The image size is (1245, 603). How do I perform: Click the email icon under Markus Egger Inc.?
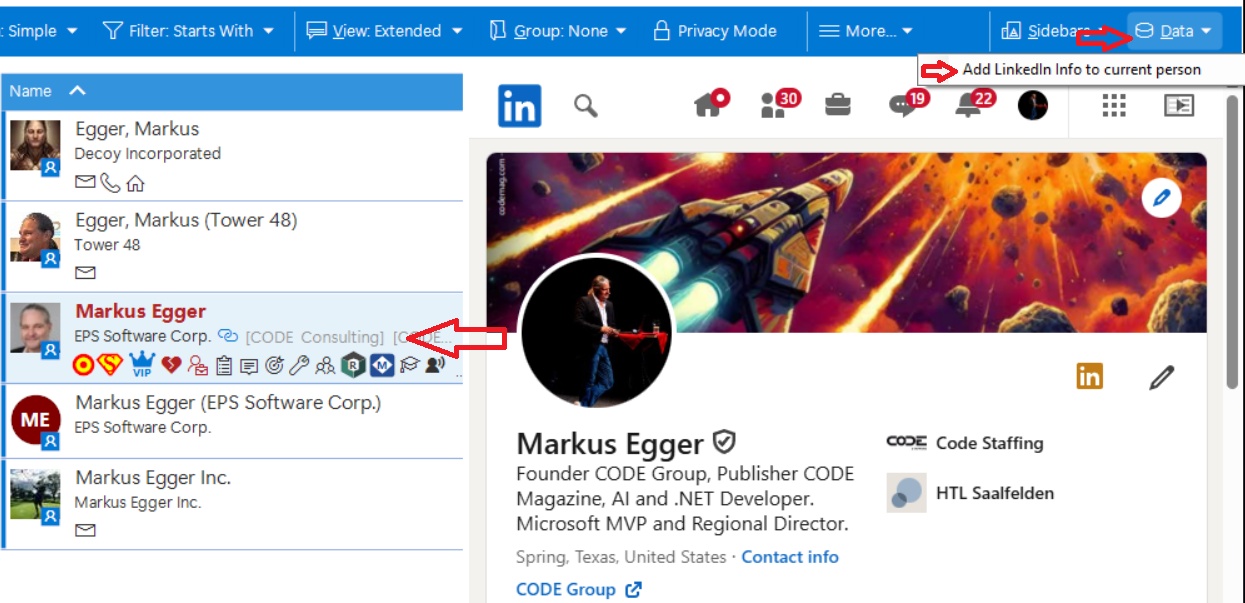click(85, 530)
